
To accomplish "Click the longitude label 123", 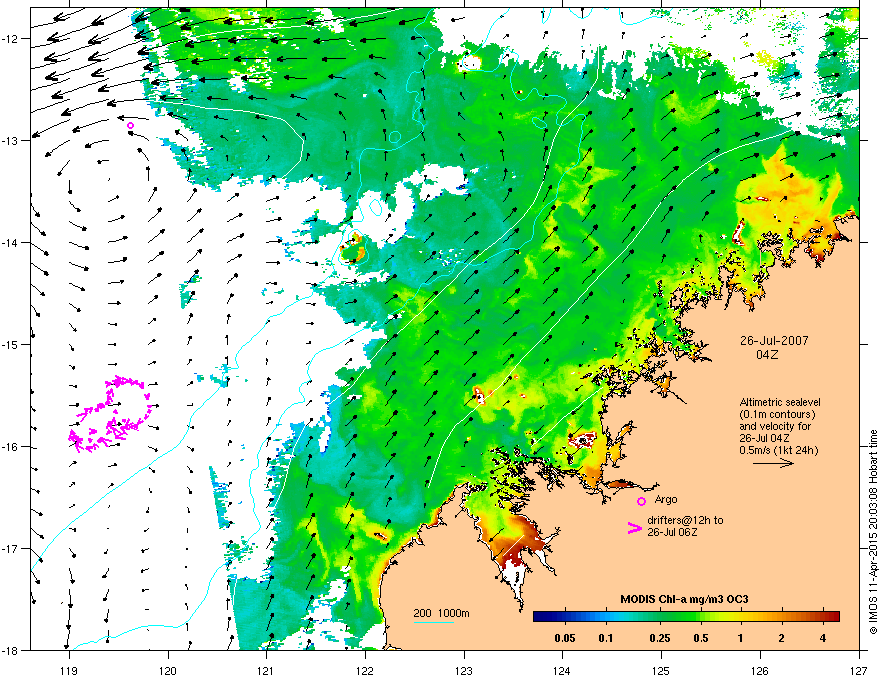I will [464, 671].
